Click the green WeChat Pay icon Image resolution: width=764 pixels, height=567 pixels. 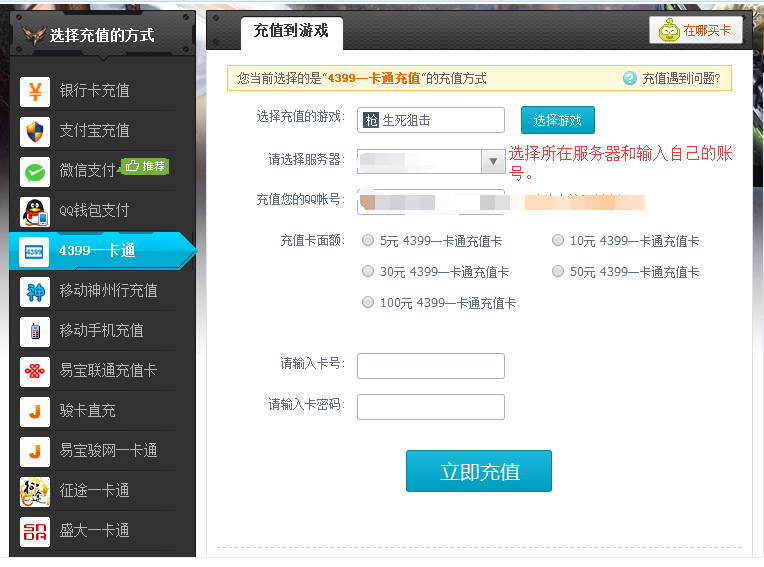click(35, 171)
